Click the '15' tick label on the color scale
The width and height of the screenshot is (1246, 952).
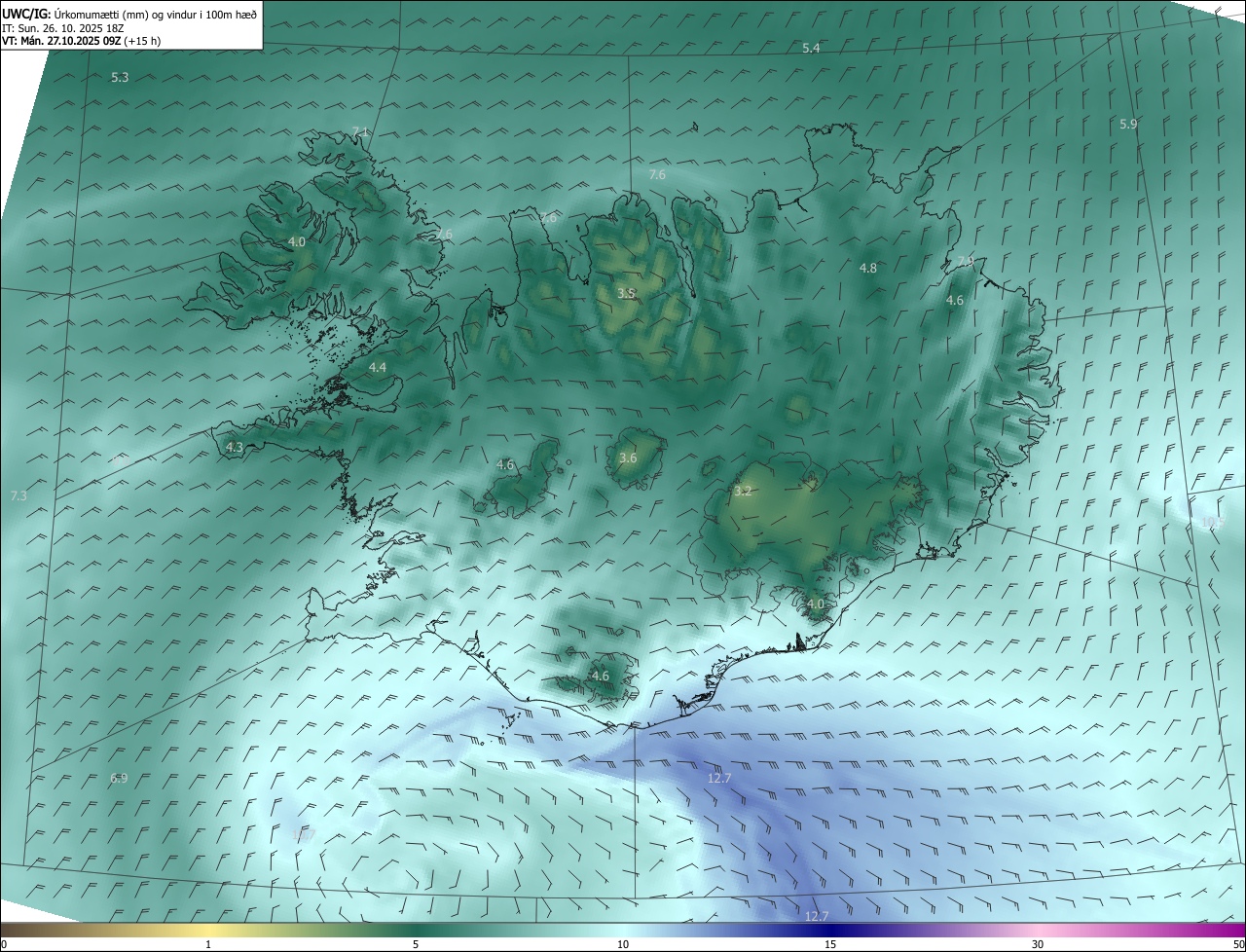tap(830, 944)
